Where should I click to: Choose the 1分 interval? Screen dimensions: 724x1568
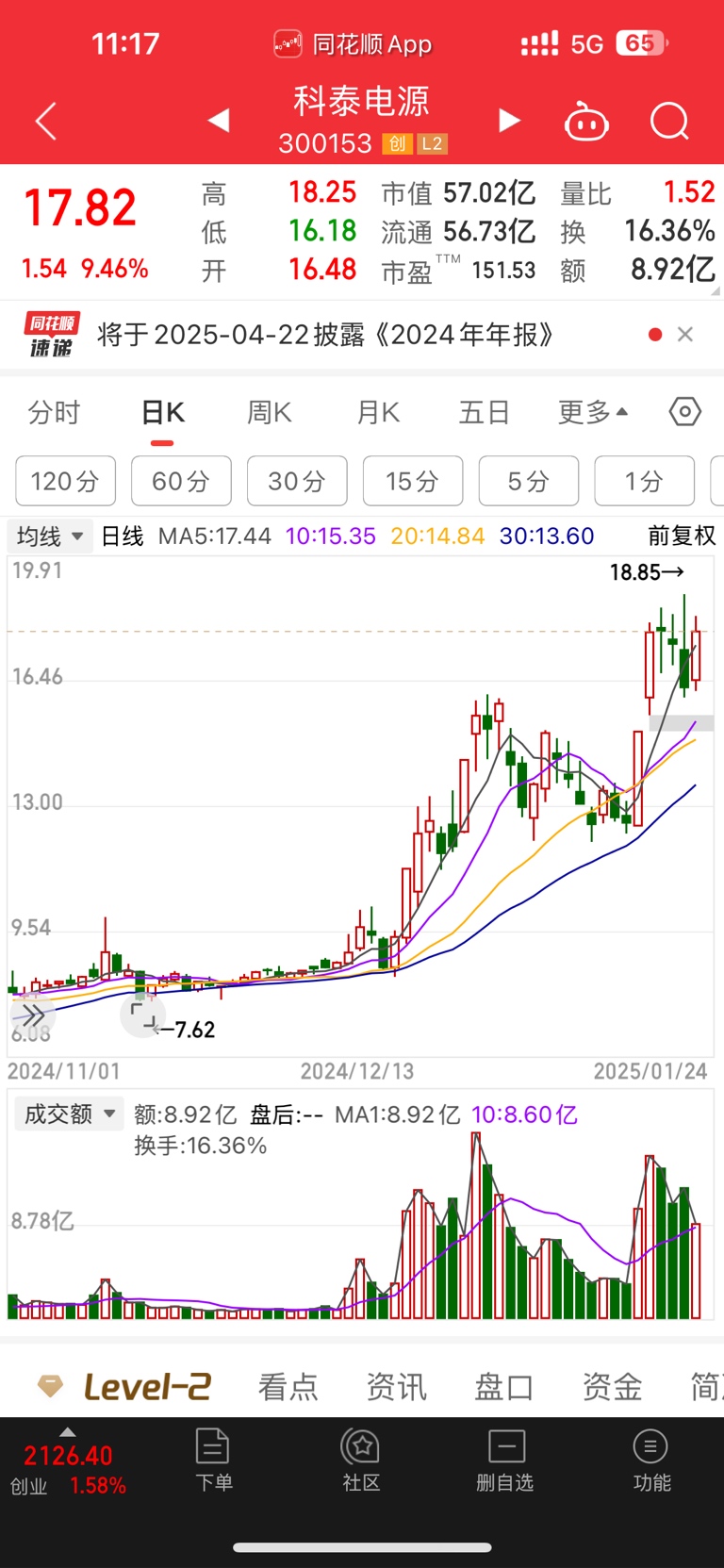pos(645,481)
